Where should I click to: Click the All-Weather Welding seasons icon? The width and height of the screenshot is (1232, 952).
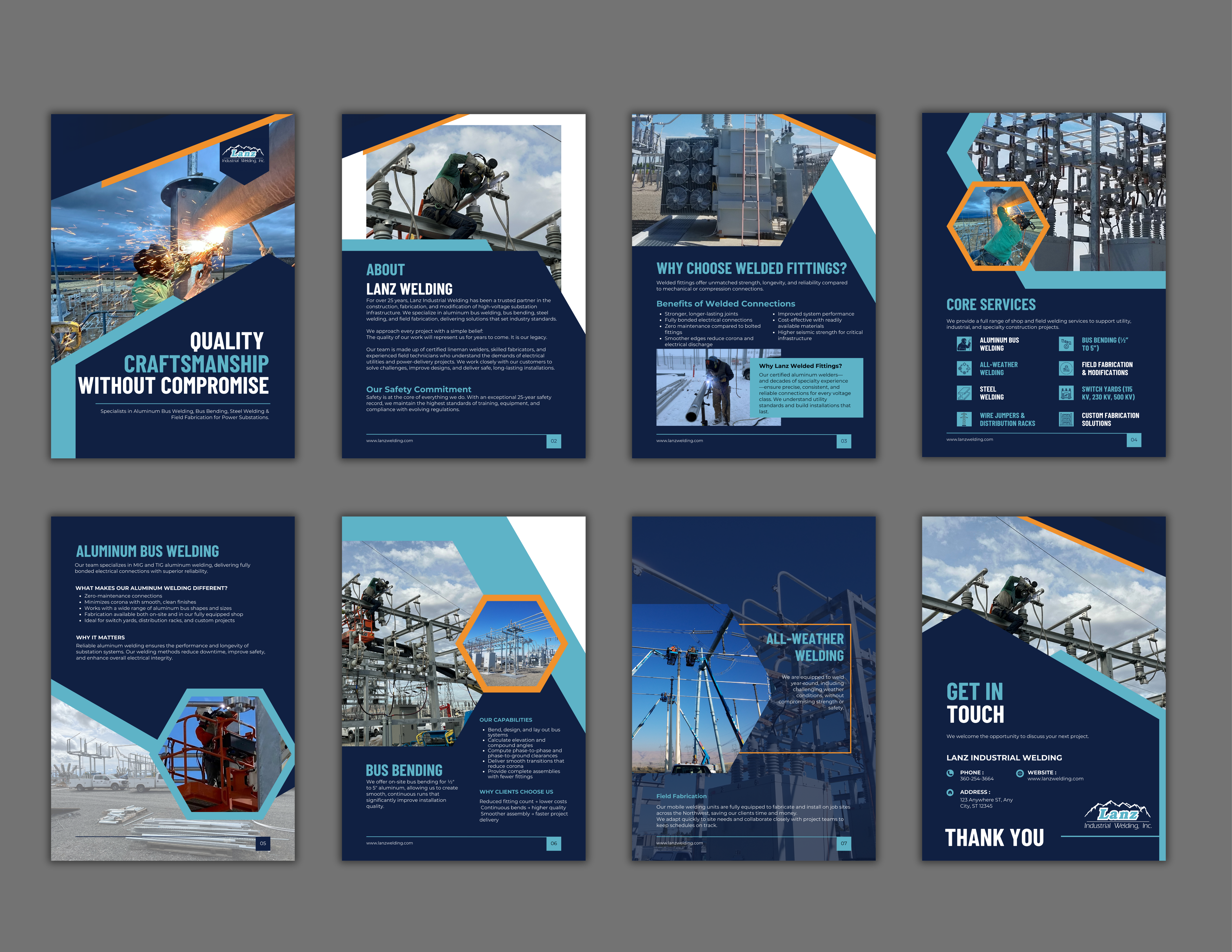965,368
